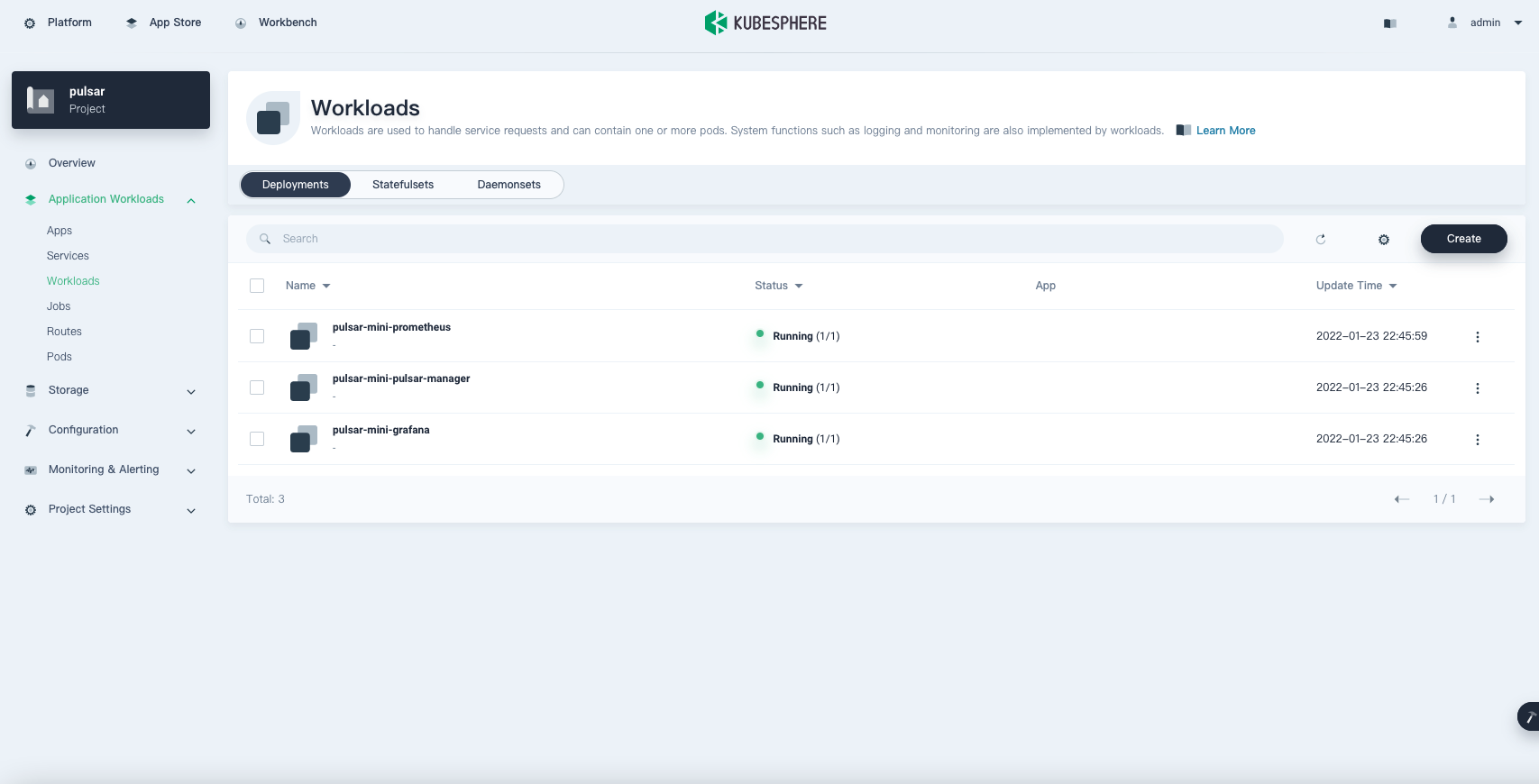The width and height of the screenshot is (1539, 784).
Task: Click the Search input field
Action: tap(765, 239)
